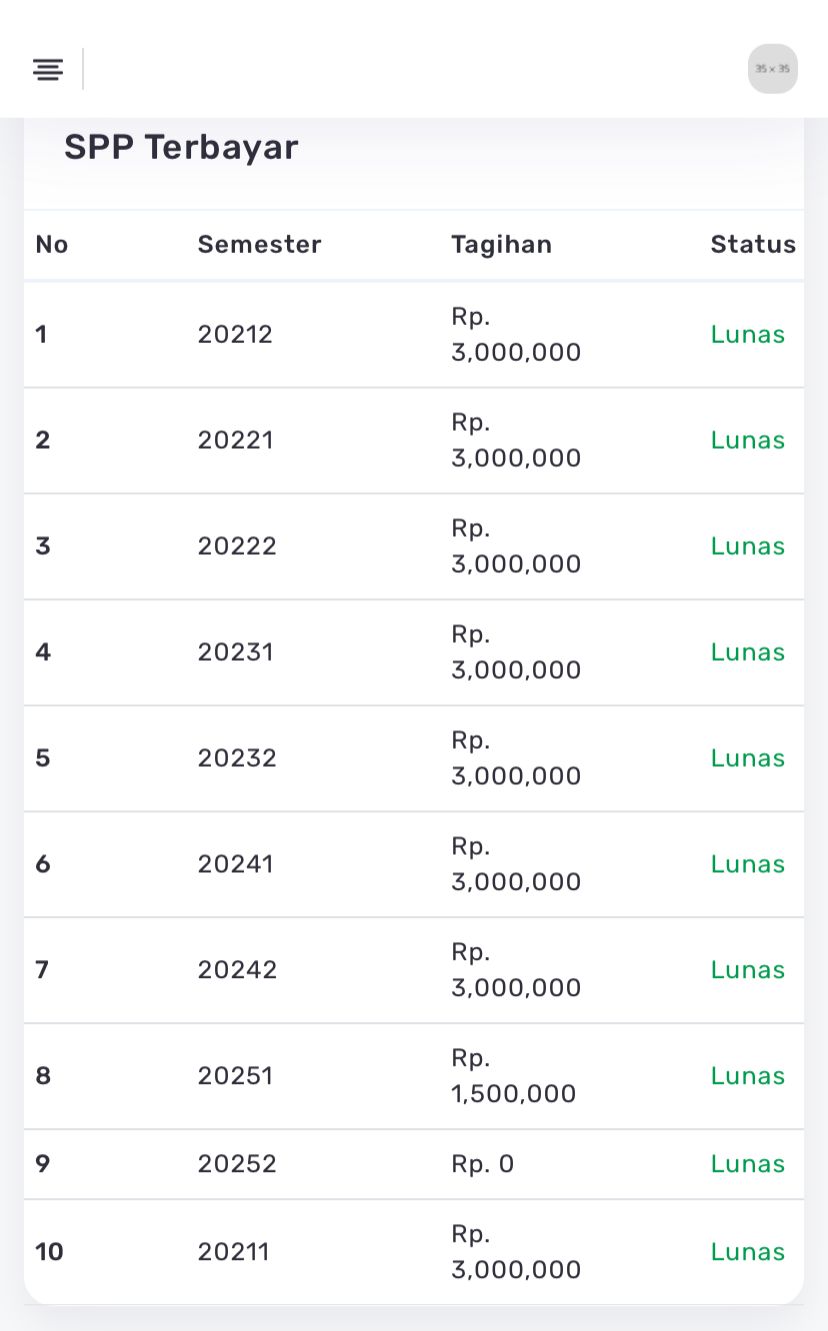828x1331 pixels.
Task: Click the Tagihan column header
Action: tap(501, 245)
